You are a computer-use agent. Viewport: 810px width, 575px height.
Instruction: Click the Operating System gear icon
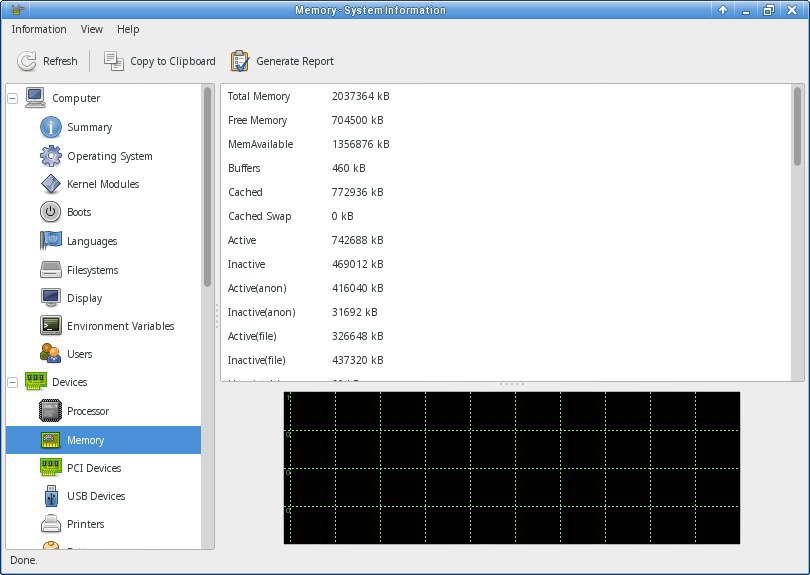click(51, 156)
